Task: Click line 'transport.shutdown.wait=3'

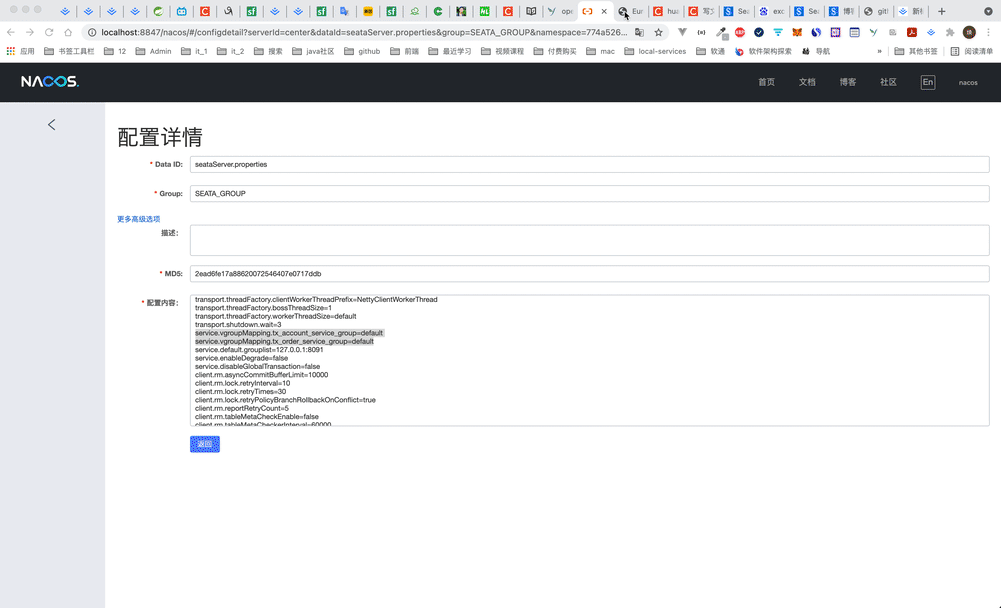Action: coord(238,324)
